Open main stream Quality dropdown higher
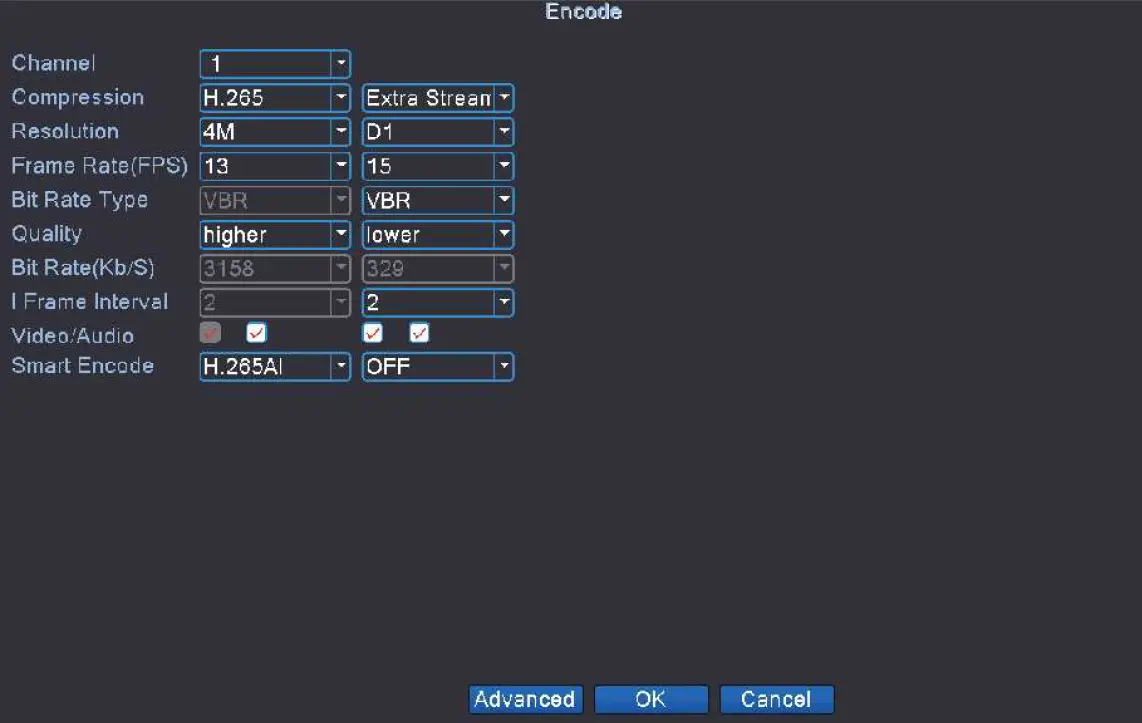 pyautogui.click(x=275, y=234)
